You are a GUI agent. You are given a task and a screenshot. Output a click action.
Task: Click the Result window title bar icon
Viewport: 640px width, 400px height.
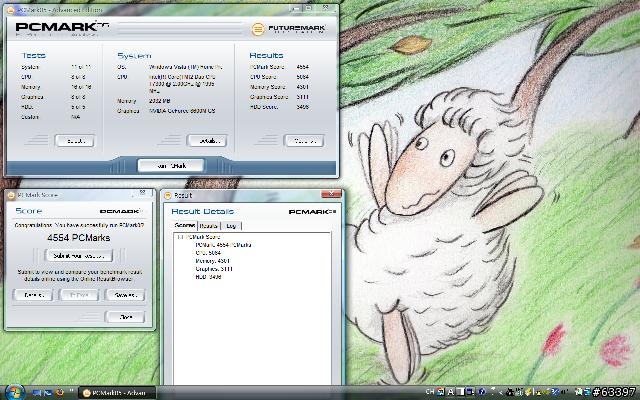pos(168,196)
